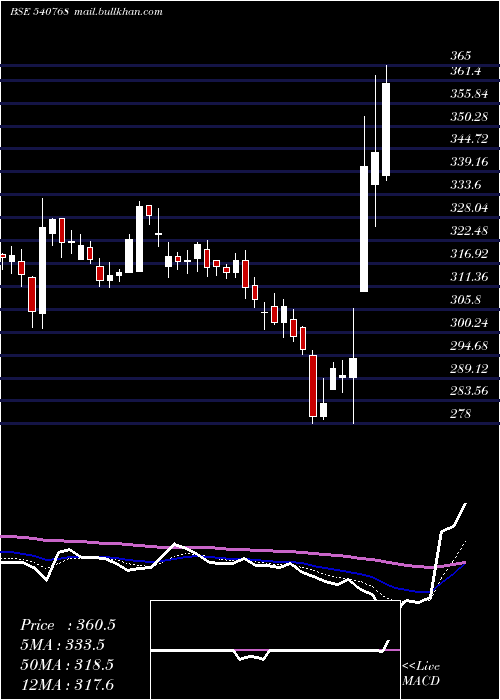Select the 361.4 price axis label
Image resolution: width=500 pixels, height=700 pixels.
click(x=466, y=71)
